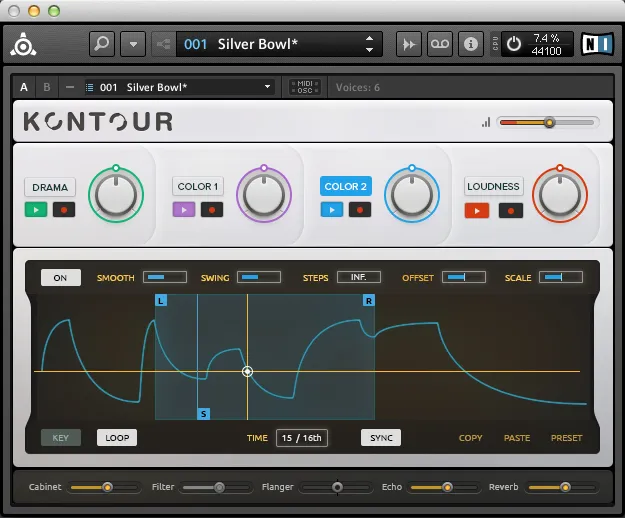The width and height of the screenshot is (625, 518).
Task: Click the volume level bars icon
Action: coord(486,122)
